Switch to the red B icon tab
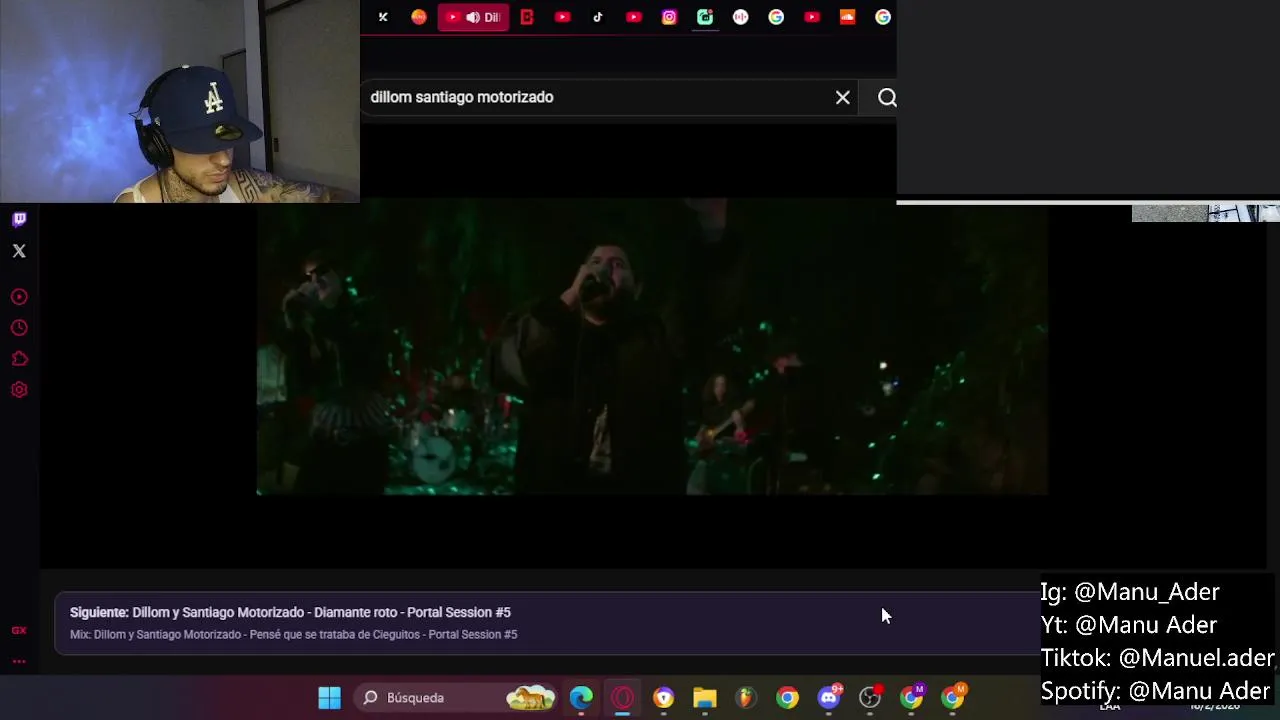Viewport: 1280px width, 720px height. tap(527, 17)
